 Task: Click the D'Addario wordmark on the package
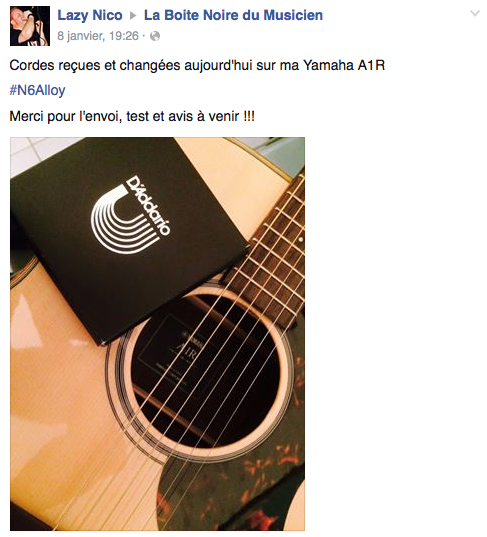148,205
